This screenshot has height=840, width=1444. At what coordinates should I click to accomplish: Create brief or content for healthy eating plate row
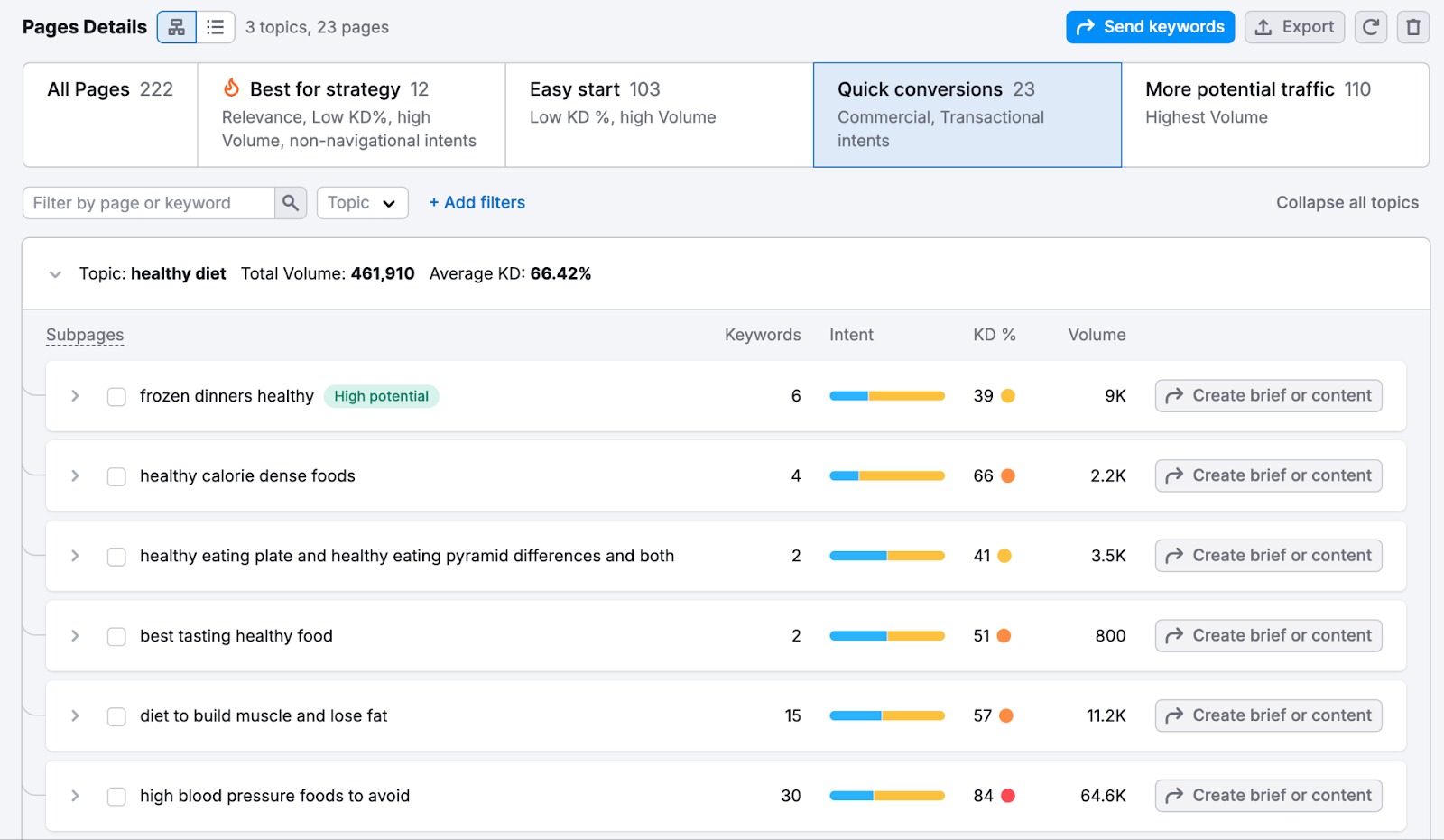[x=1268, y=556]
